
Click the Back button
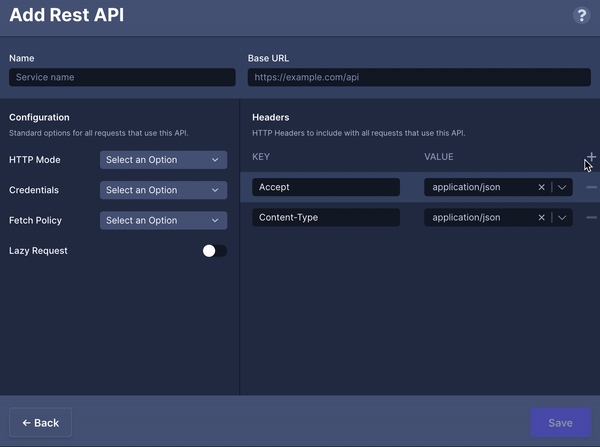[41, 422]
